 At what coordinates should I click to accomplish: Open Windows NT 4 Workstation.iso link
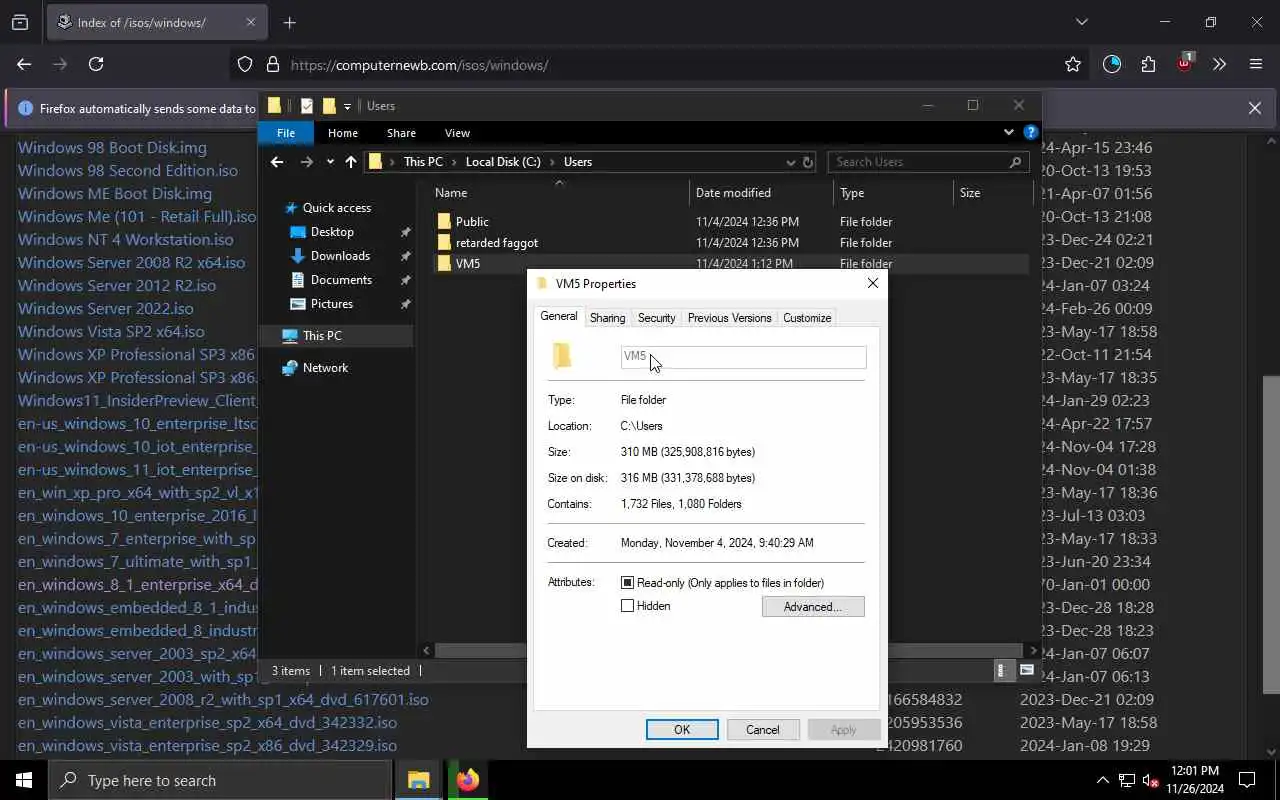[126, 240]
